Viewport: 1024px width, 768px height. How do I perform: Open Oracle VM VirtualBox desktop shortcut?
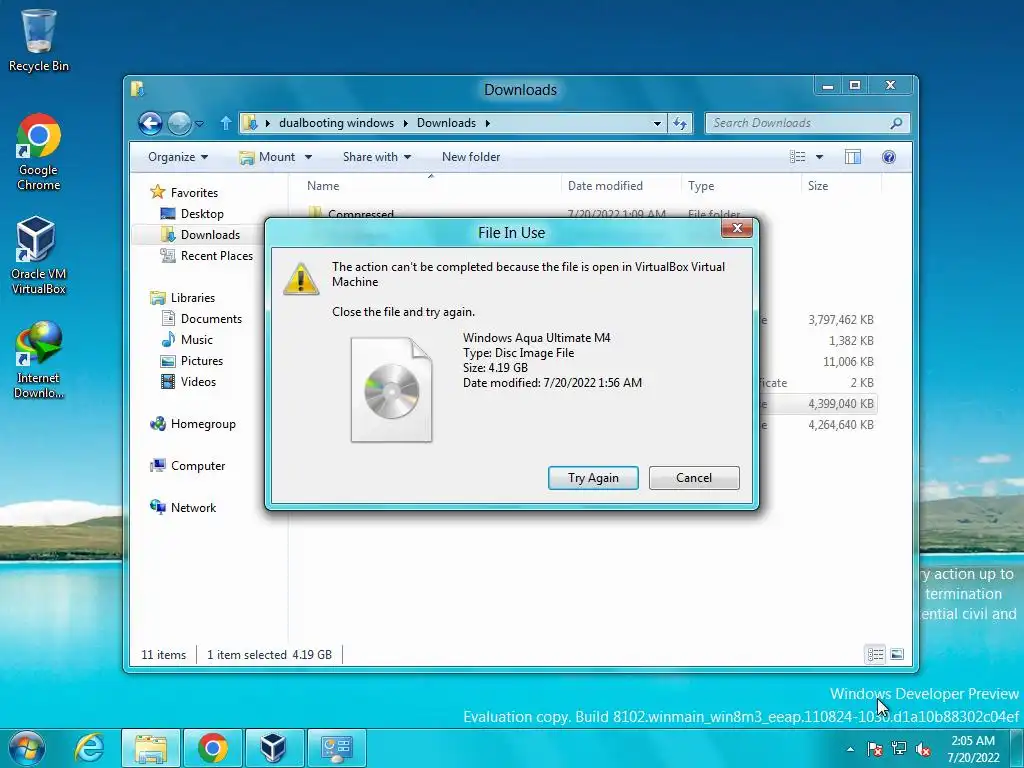click(x=38, y=255)
